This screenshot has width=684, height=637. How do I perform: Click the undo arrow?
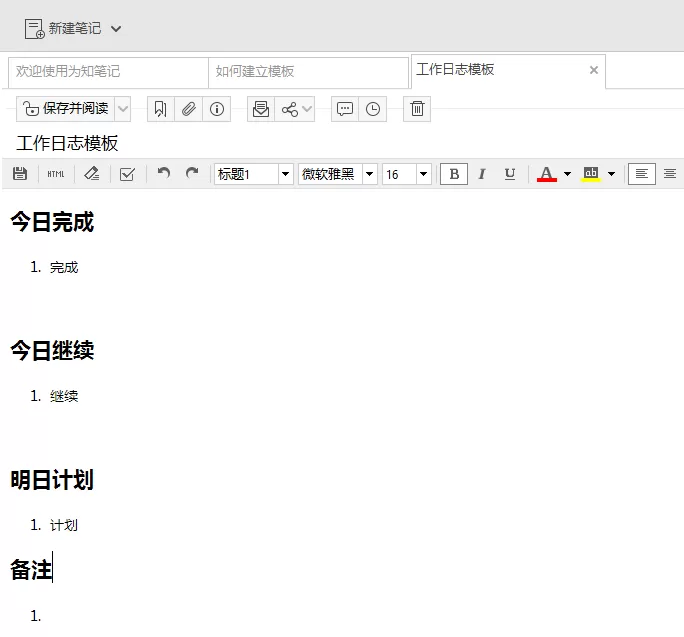click(x=164, y=173)
